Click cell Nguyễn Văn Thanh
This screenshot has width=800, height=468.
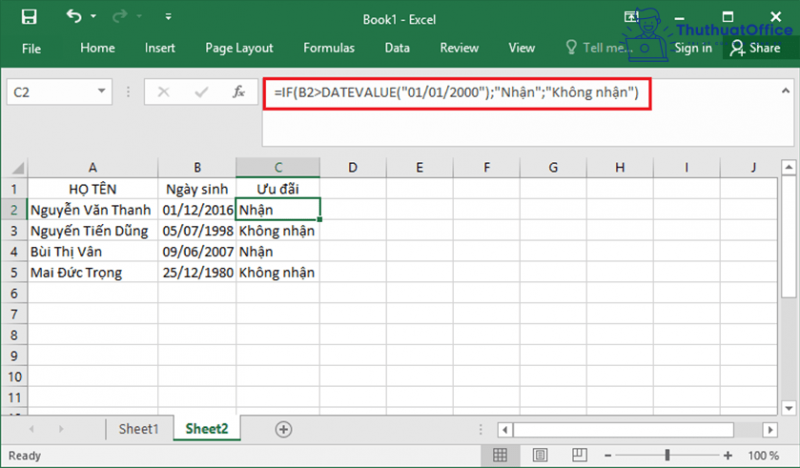(93, 210)
